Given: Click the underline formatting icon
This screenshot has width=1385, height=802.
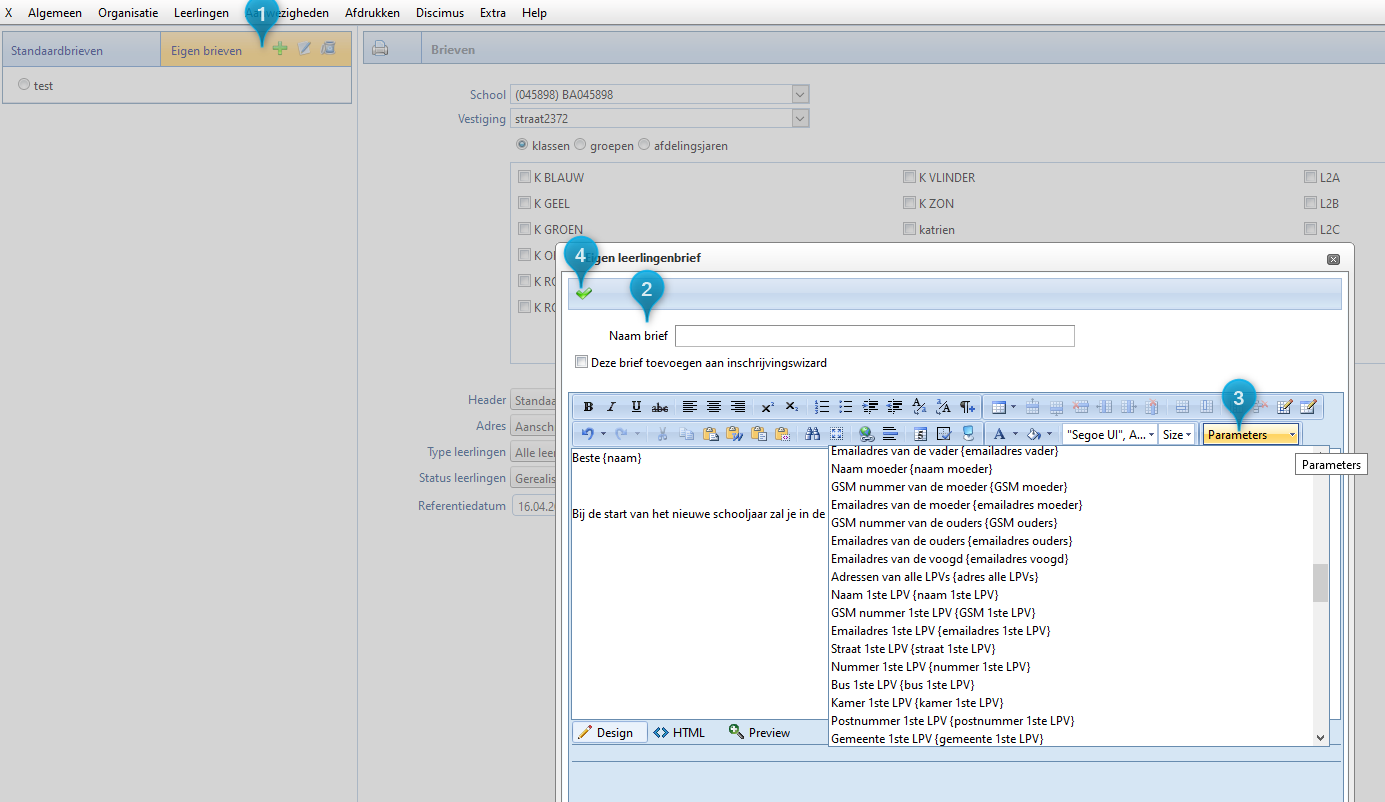Looking at the screenshot, I should pyautogui.click(x=636, y=407).
